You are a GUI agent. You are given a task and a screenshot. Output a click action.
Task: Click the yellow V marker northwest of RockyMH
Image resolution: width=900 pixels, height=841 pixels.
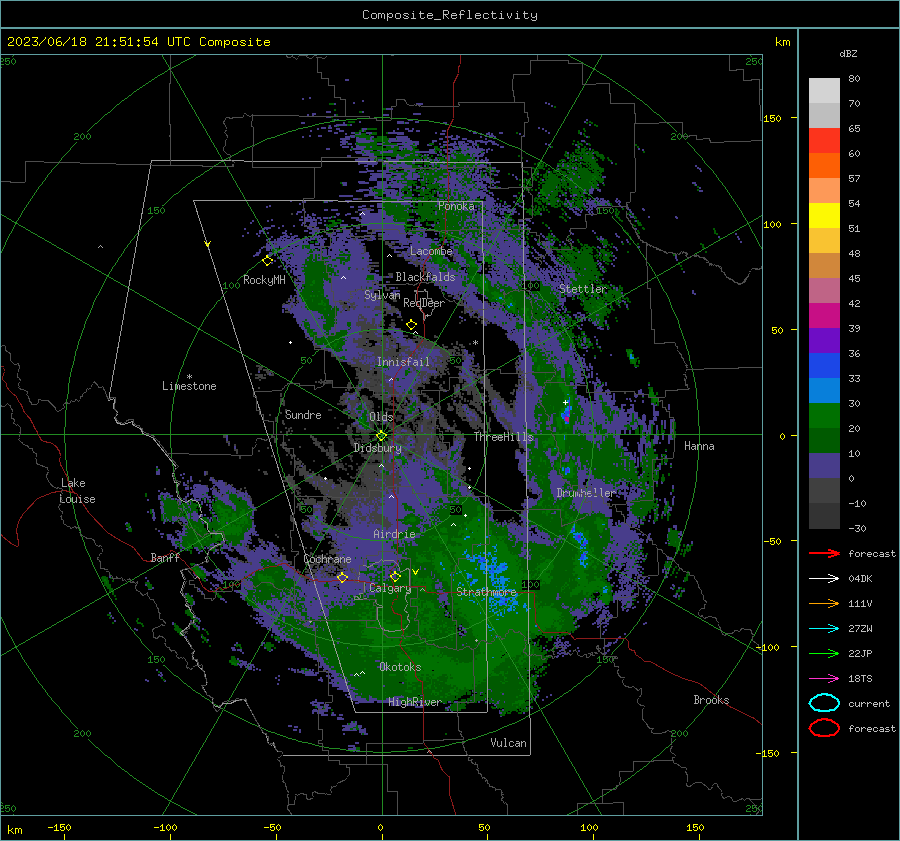[x=208, y=244]
